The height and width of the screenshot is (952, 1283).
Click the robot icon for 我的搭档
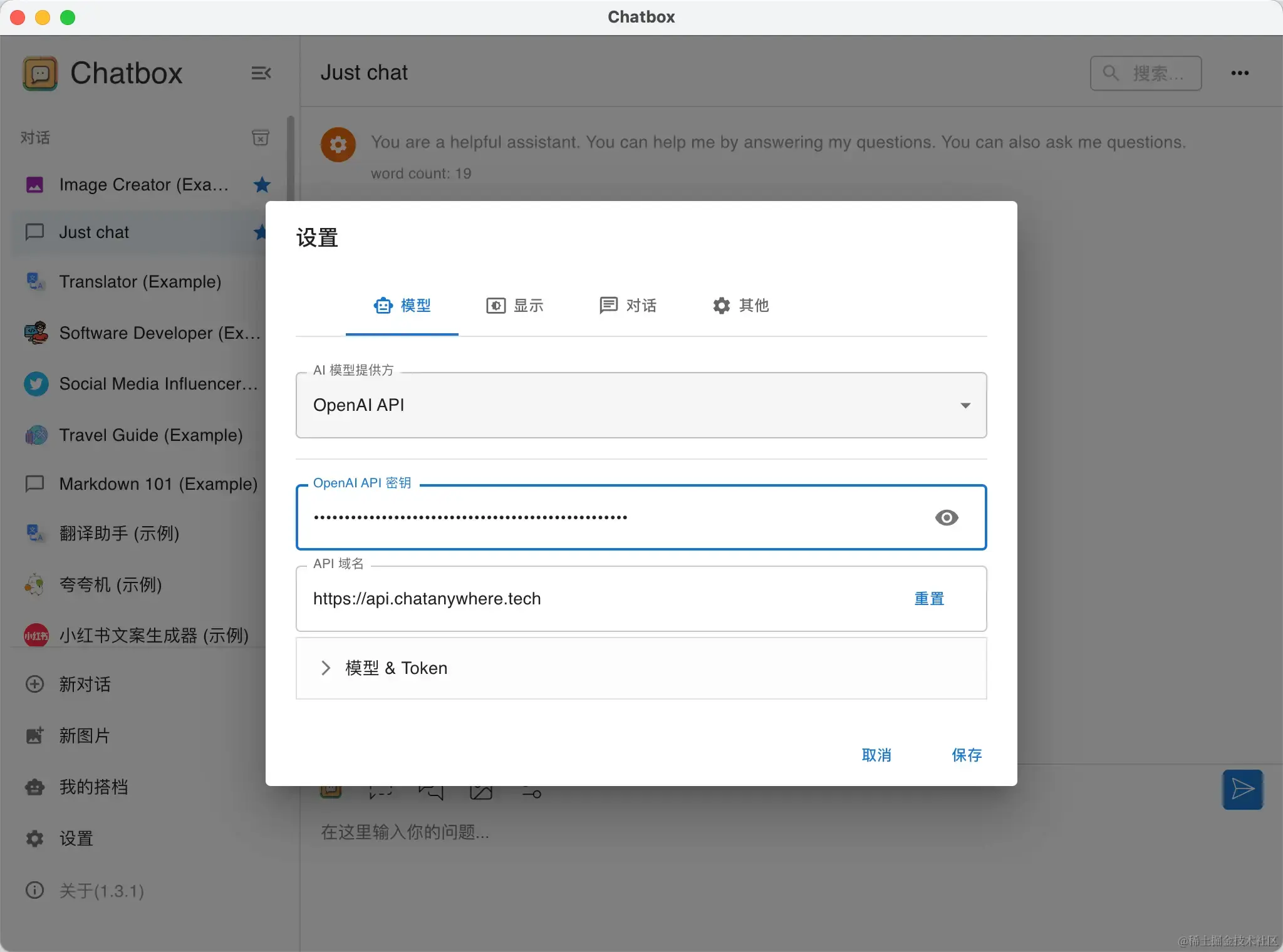[x=34, y=787]
